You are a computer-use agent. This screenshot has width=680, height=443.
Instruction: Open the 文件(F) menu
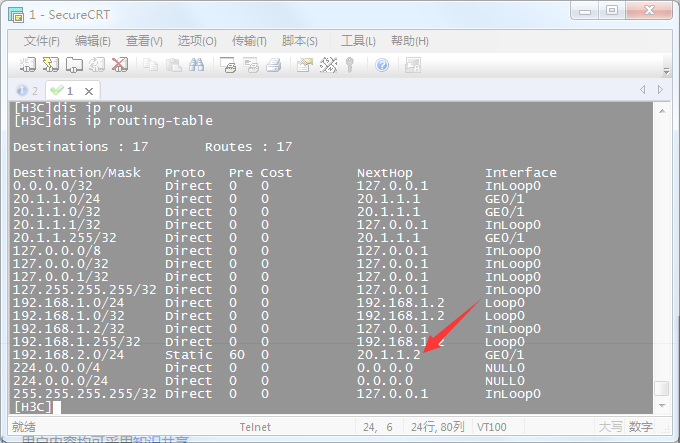coord(42,41)
